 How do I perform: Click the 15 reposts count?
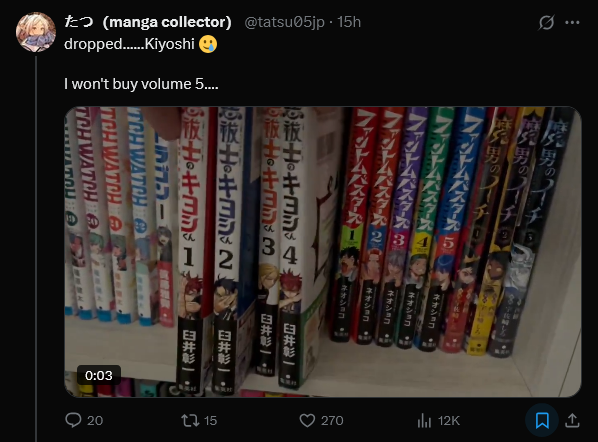(210, 420)
